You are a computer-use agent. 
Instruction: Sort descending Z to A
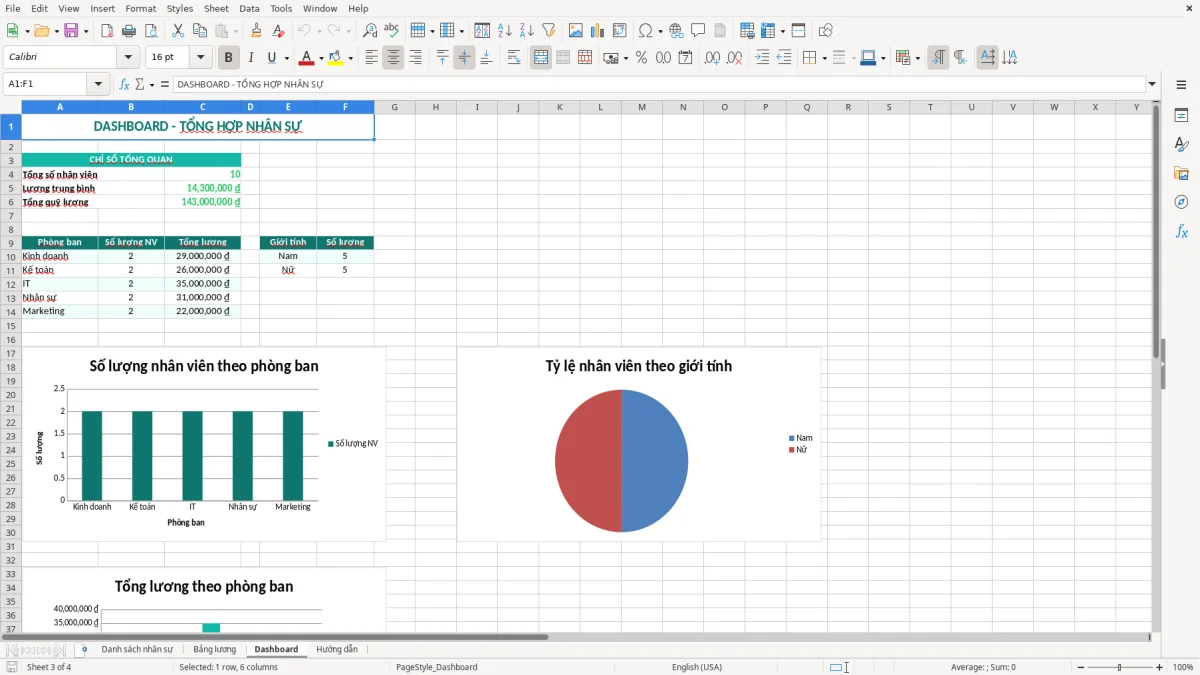pyautogui.click(x=526, y=31)
